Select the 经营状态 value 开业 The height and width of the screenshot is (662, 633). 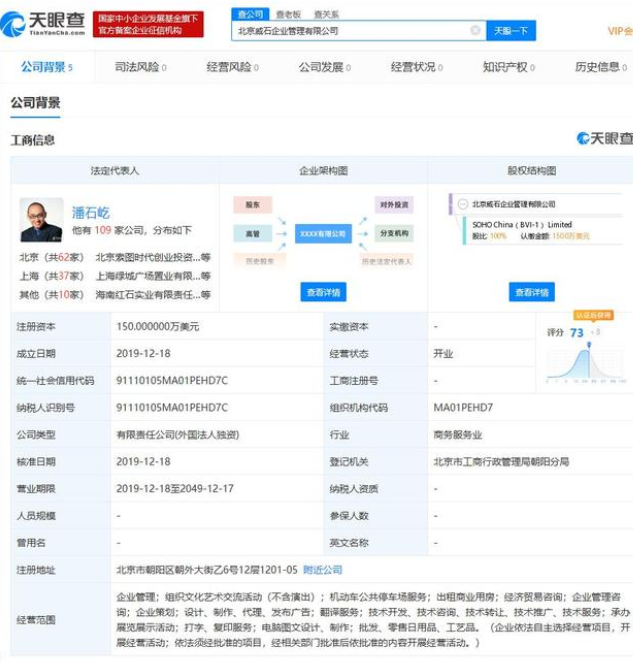pos(443,353)
